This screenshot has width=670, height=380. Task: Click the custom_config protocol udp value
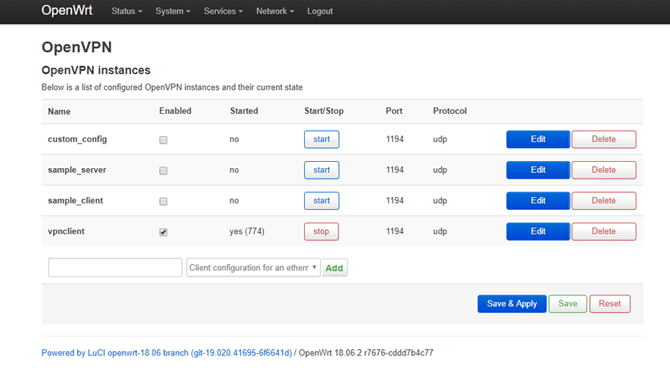pyautogui.click(x=440, y=139)
